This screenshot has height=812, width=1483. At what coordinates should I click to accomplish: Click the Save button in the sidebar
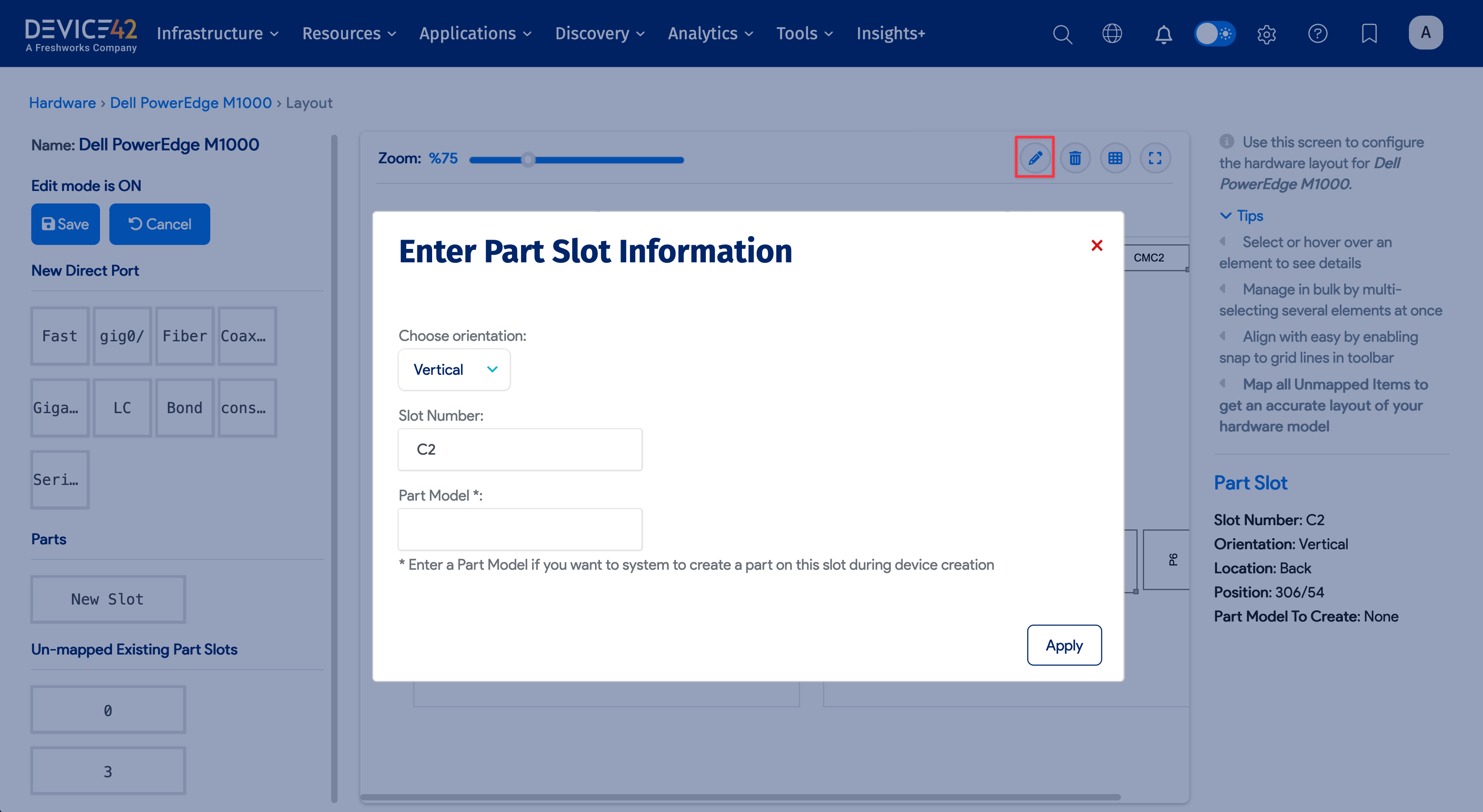[65, 224]
